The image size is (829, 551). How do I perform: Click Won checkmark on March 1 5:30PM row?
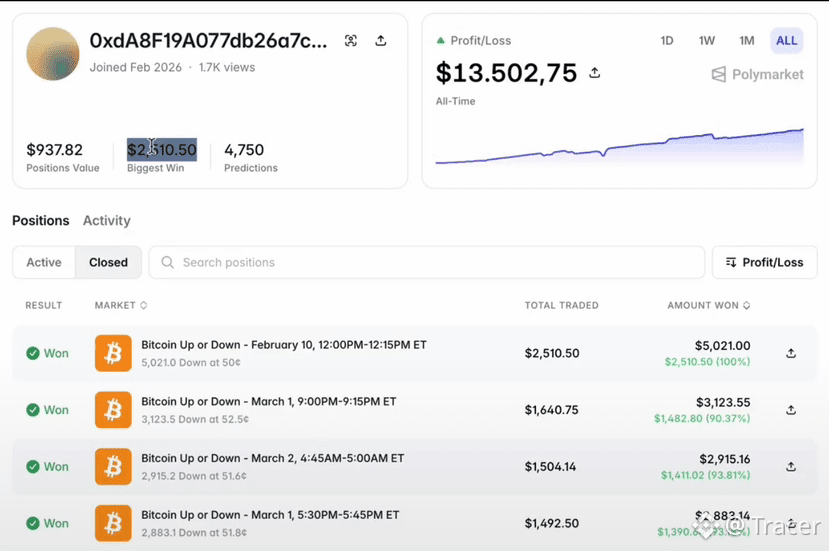[x=33, y=523]
